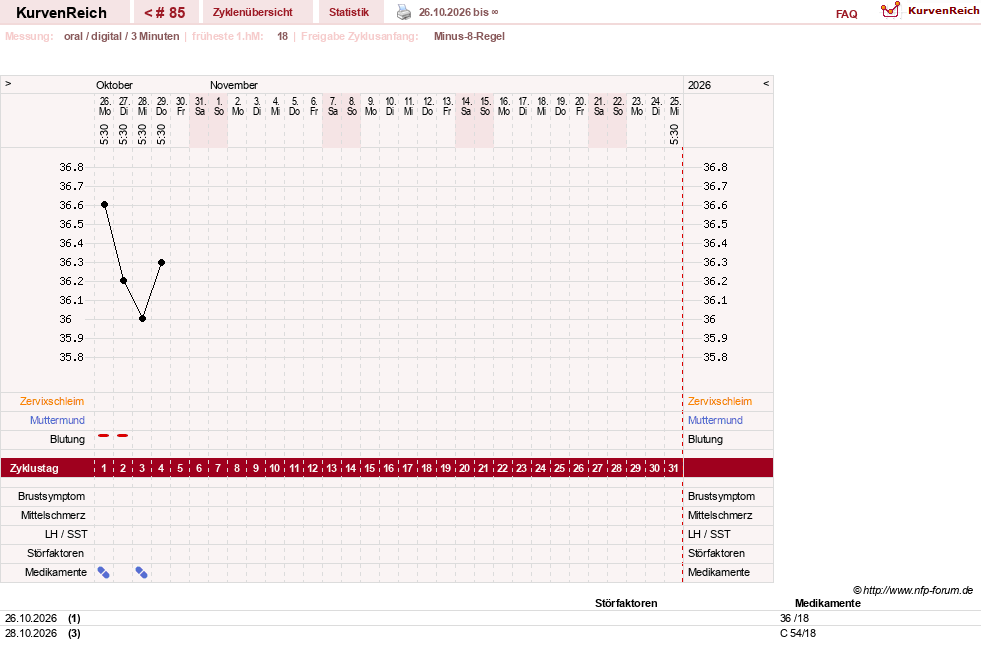981x662 pixels.
Task: Open the Zyklenübersicht tab
Action: (253, 13)
